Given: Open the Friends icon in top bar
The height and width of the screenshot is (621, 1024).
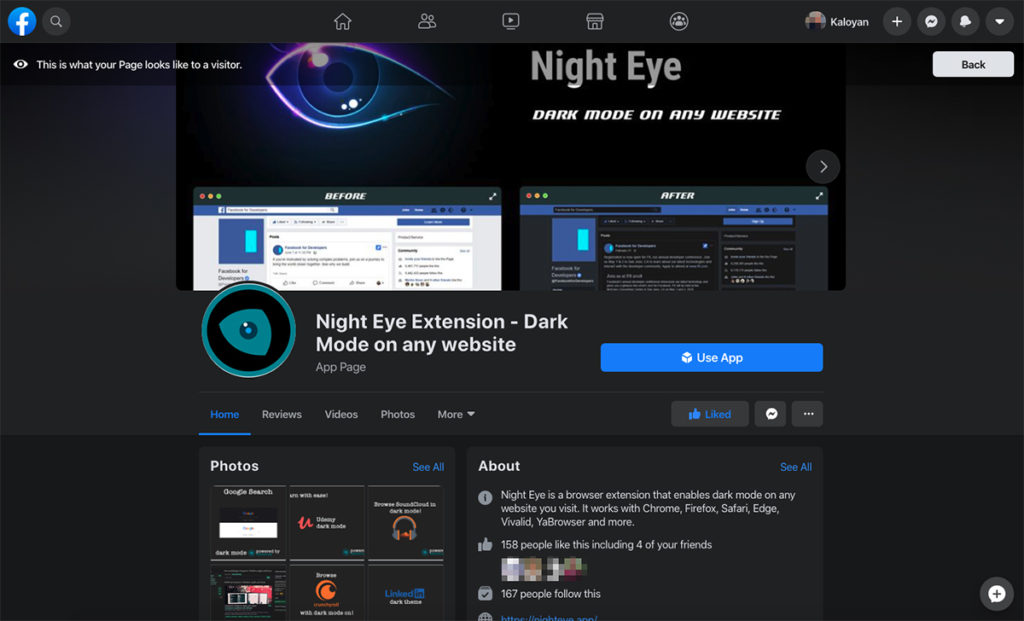Looking at the screenshot, I should coord(426,22).
